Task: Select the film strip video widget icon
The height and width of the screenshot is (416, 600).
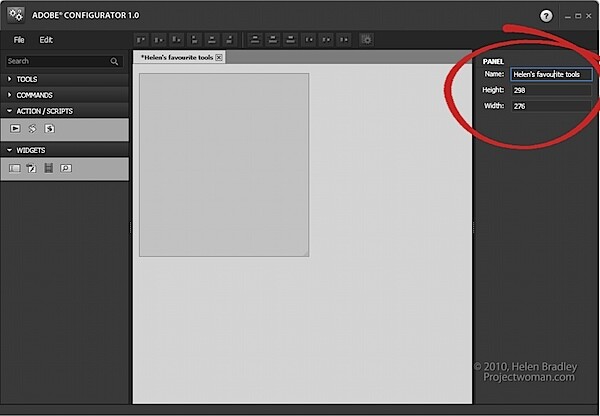Action: [x=49, y=168]
